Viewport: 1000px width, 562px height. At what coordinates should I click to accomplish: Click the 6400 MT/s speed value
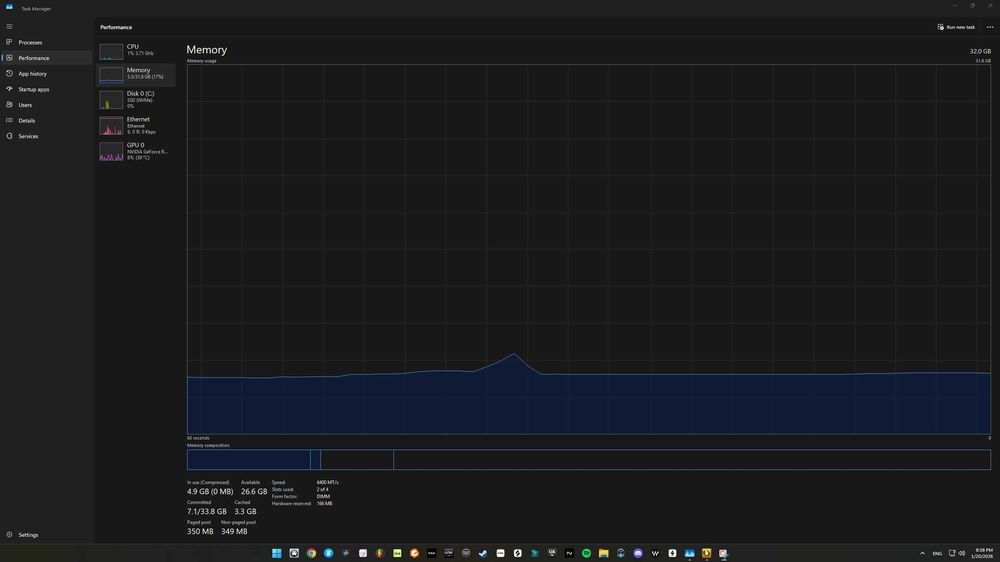328,482
